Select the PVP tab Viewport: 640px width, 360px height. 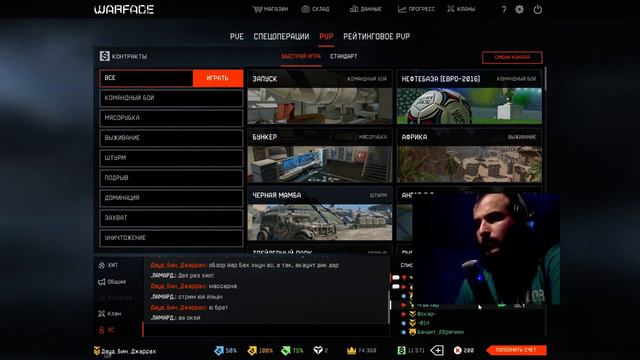point(326,36)
